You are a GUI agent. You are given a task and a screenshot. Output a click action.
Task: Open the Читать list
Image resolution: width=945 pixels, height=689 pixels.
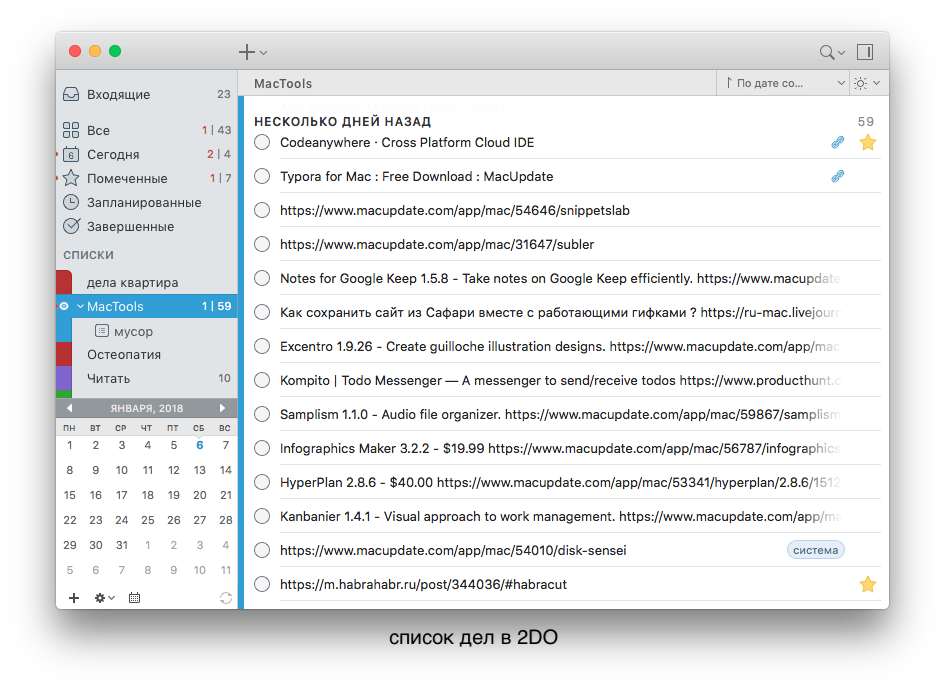[146, 379]
